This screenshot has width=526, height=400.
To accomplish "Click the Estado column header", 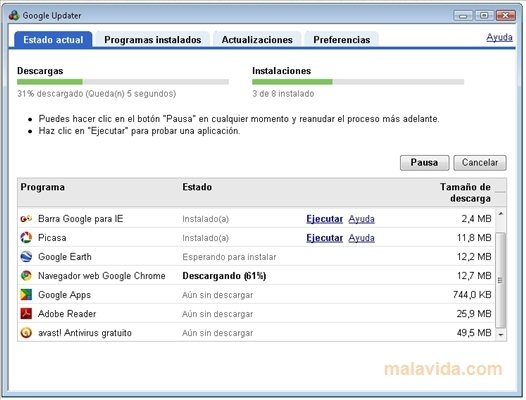I will (197, 187).
